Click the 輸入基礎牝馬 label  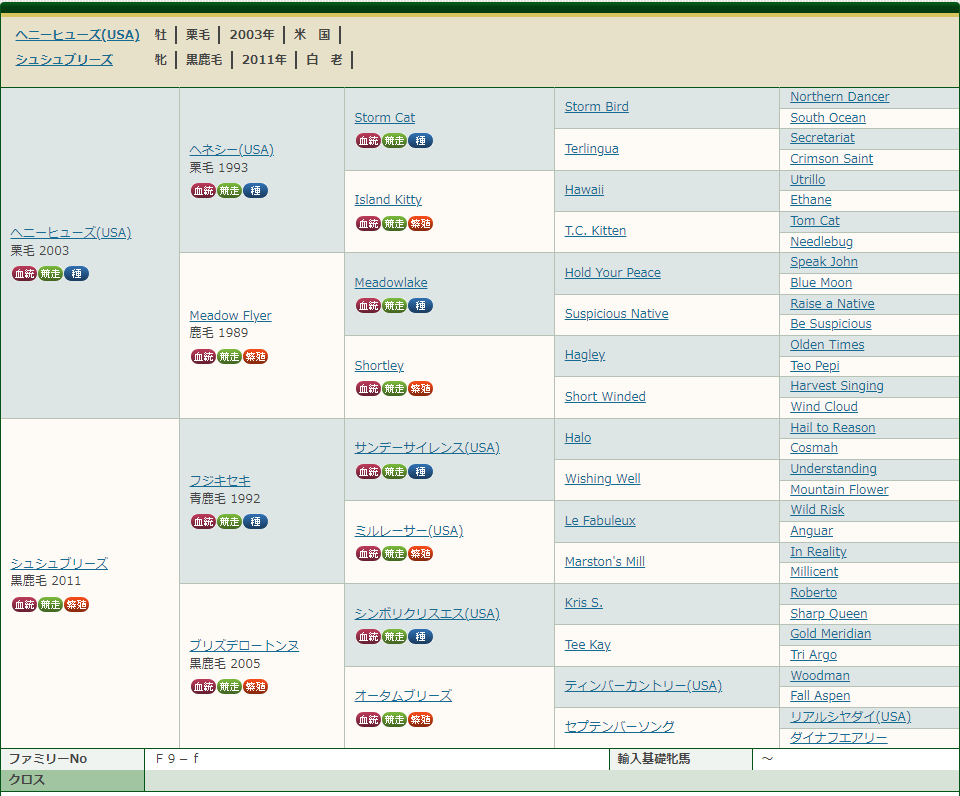click(653, 759)
